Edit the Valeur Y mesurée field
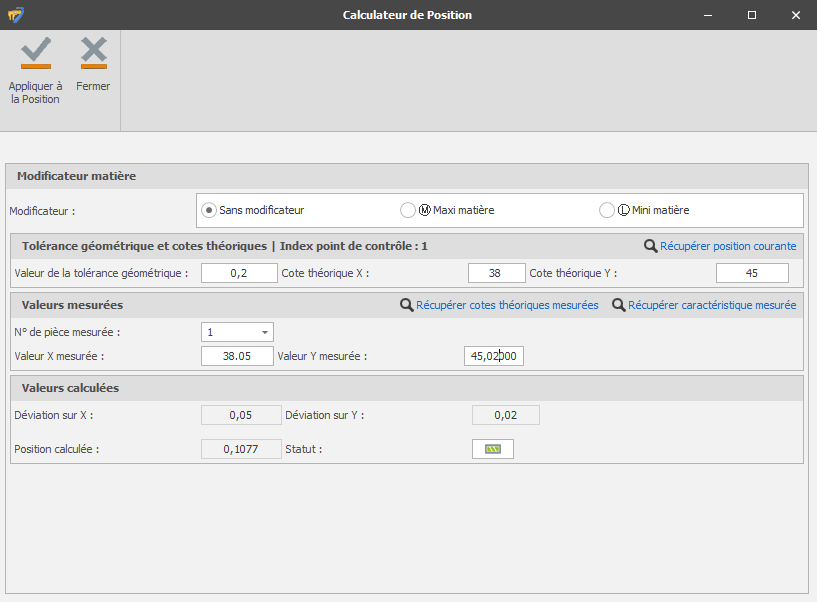Screen dimensions: 817x602 [493, 356]
